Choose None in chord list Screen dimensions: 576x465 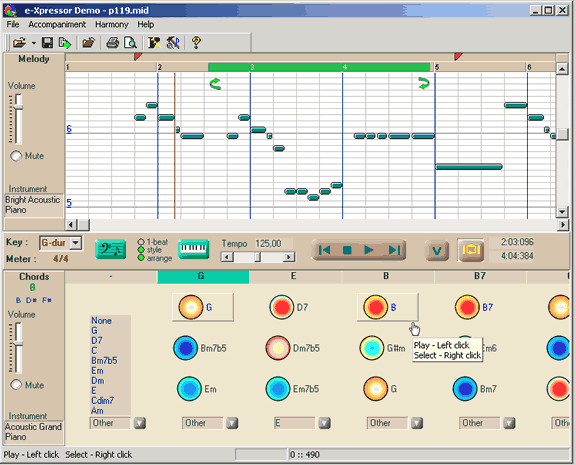tap(101, 321)
